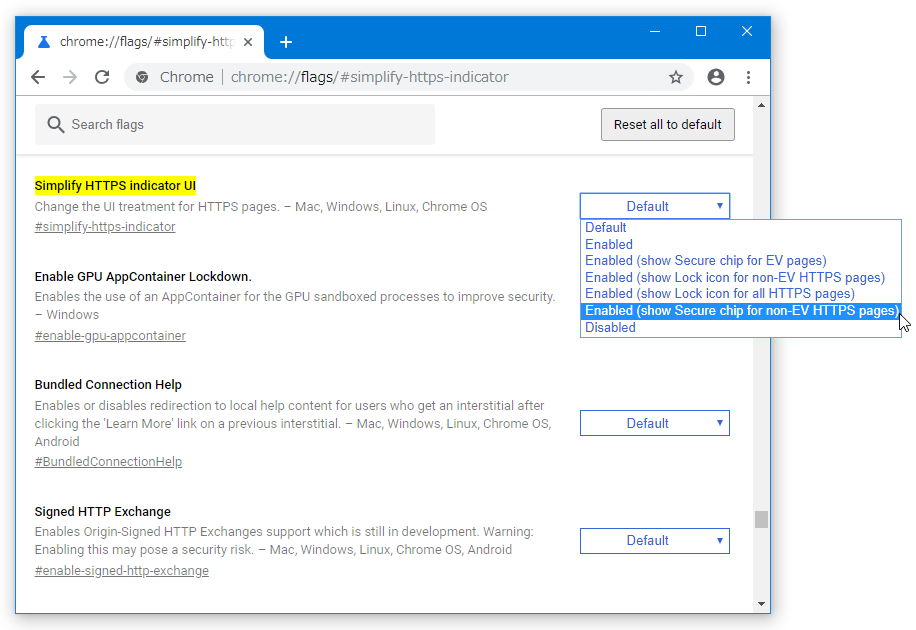Pick Enabled (show Secure chip for non-EV HTTPS pages)

[741, 311]
